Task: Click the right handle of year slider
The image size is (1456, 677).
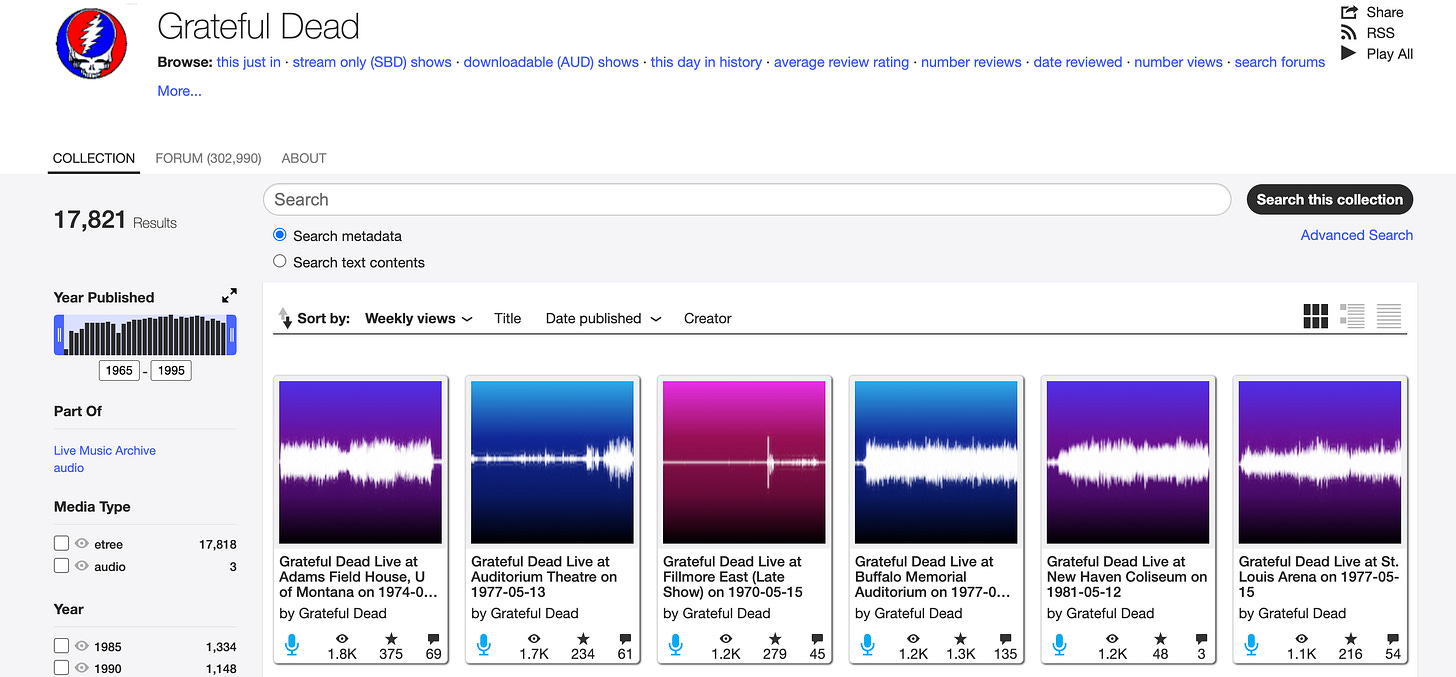Action: click(231, 335)
